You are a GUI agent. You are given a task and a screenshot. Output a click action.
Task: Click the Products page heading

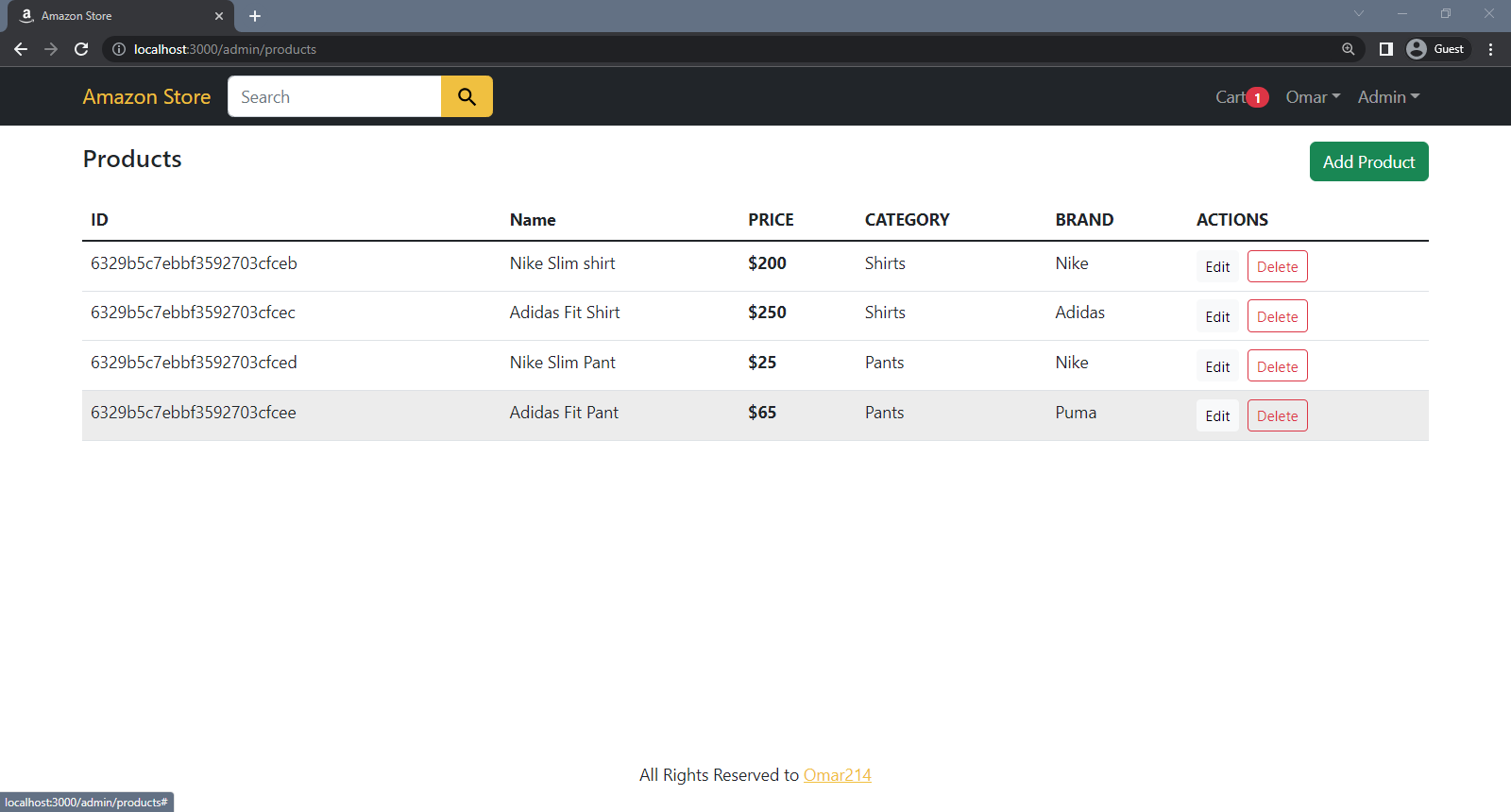[132, 159]
